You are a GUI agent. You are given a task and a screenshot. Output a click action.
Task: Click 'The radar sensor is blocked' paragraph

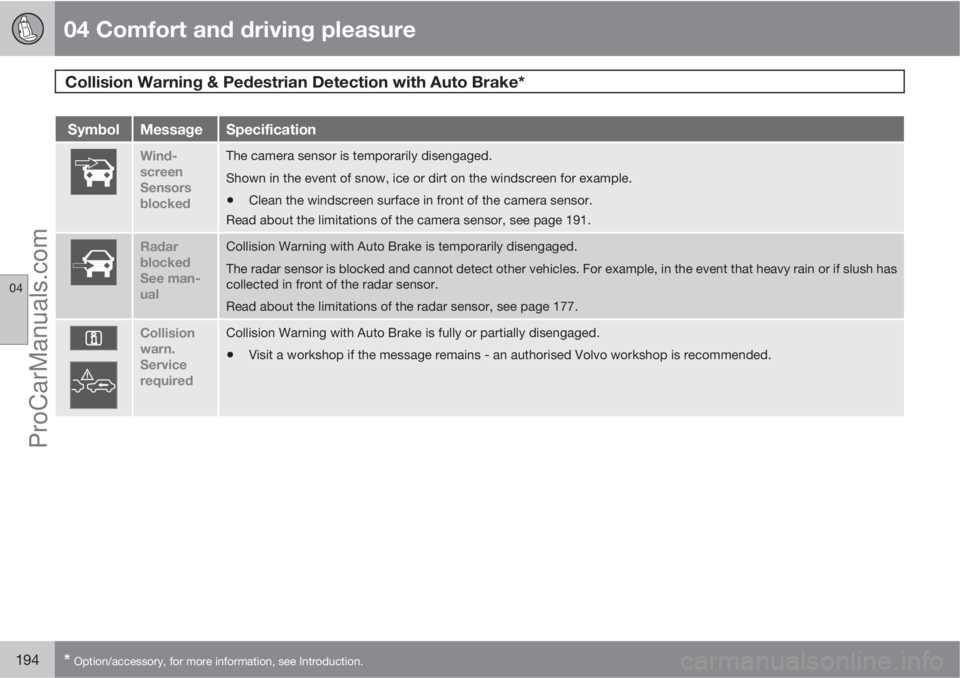(561, 276)
